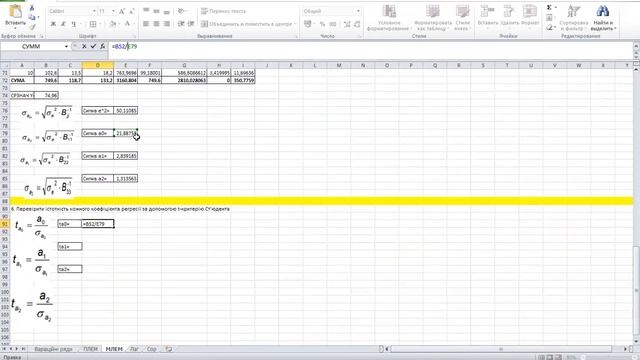
Task: Select column D header
Action: point(98,65)
